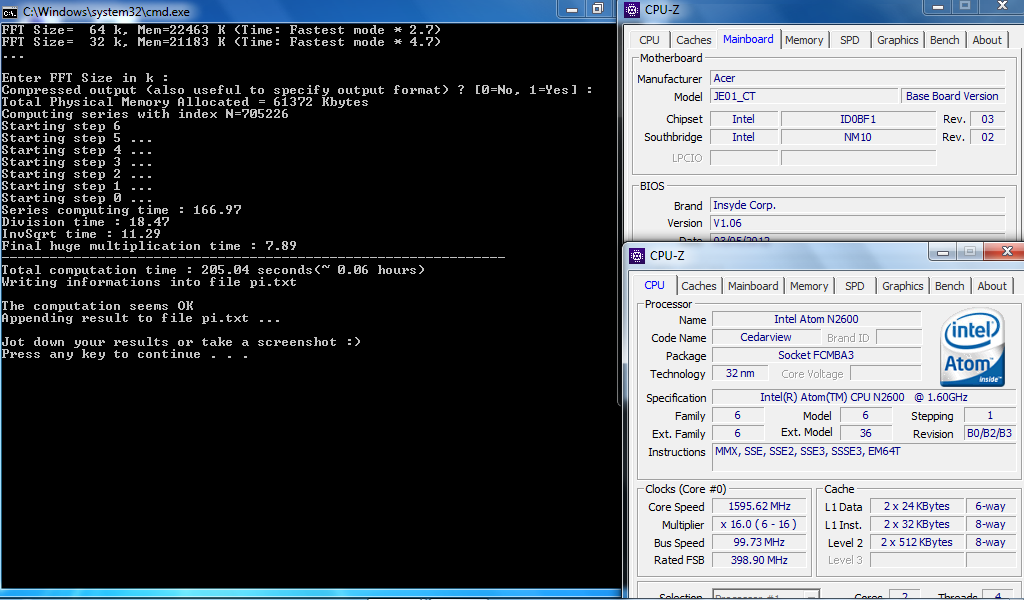The height and width of the screenshot is (600, 1024).
Task: Open Bench tab in upper CPU-Z window
Action: point(944,40)
